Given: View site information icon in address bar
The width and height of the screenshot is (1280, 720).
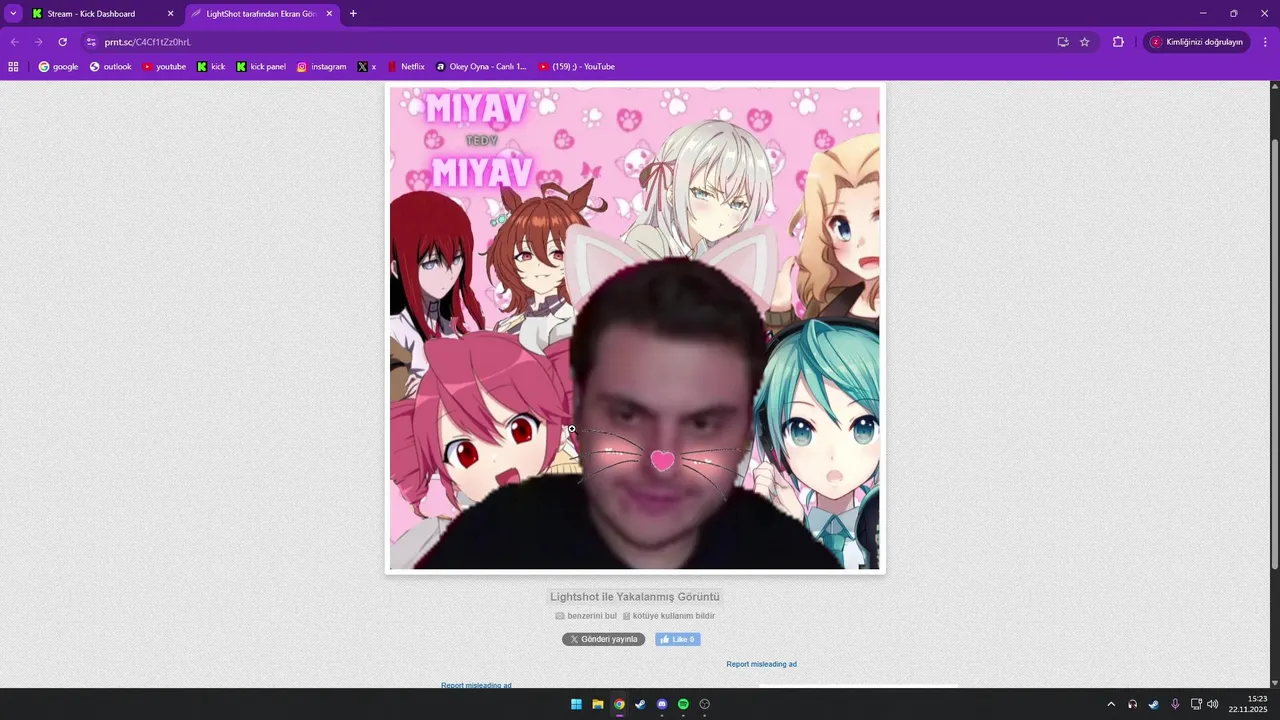Looking at the screenshot, I should (x=91, y=42).
